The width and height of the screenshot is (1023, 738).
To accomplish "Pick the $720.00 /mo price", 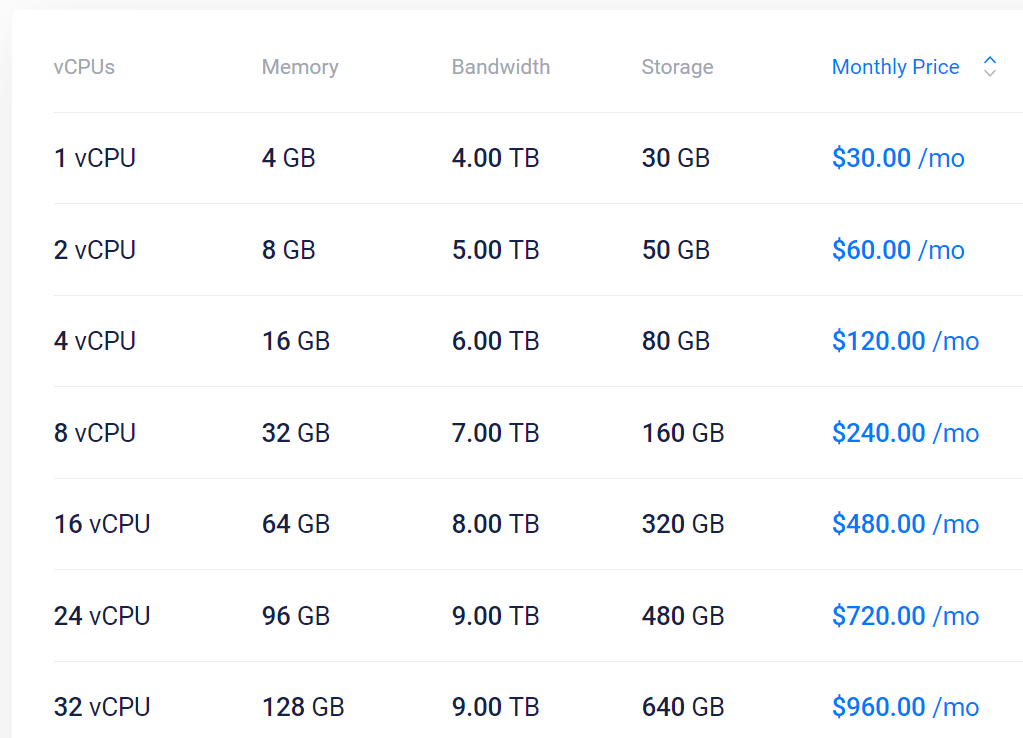I will 905,616.
